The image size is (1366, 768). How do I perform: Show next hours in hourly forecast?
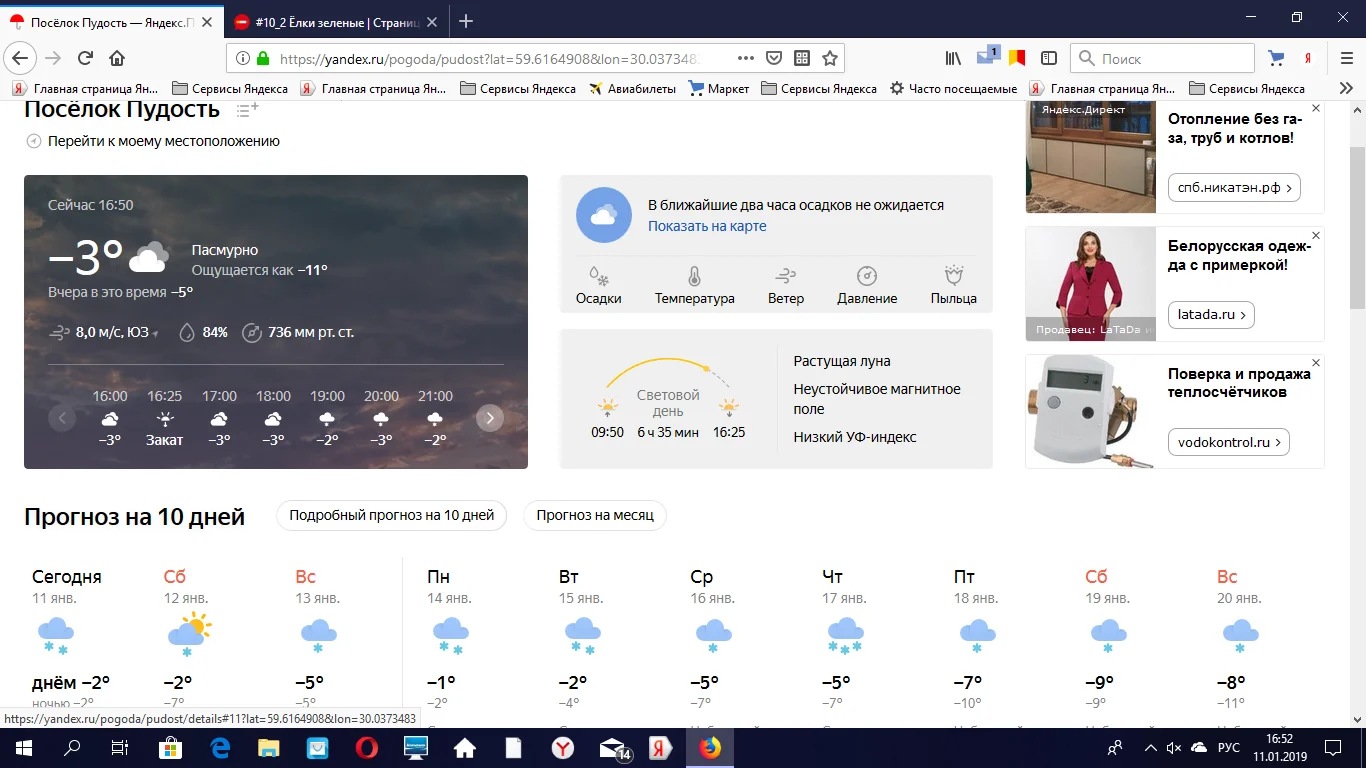(x=490, y=418)
